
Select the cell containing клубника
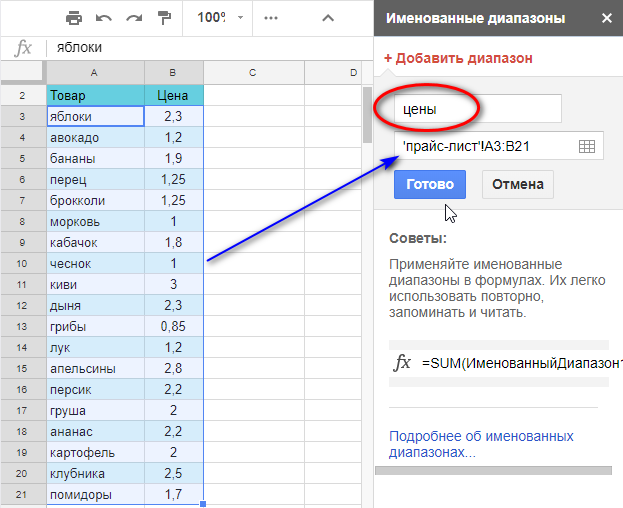tap(95, 474)
